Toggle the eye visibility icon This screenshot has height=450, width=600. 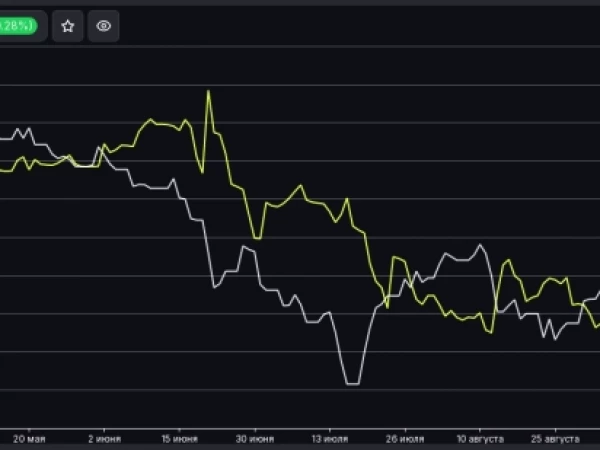[104, 26]
